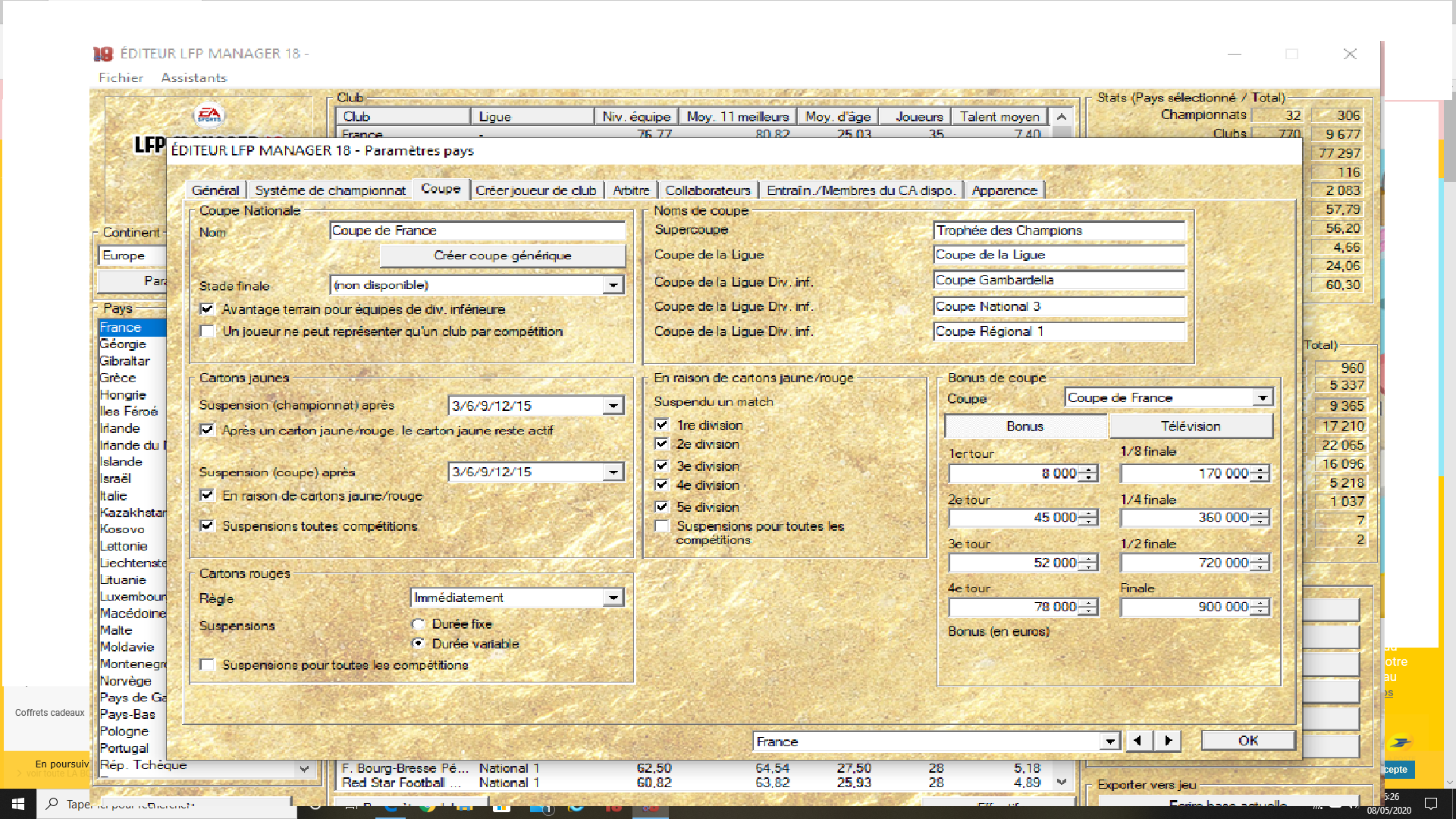
Task: Open the Windows notification center
Action: [x=1431, y=804]
